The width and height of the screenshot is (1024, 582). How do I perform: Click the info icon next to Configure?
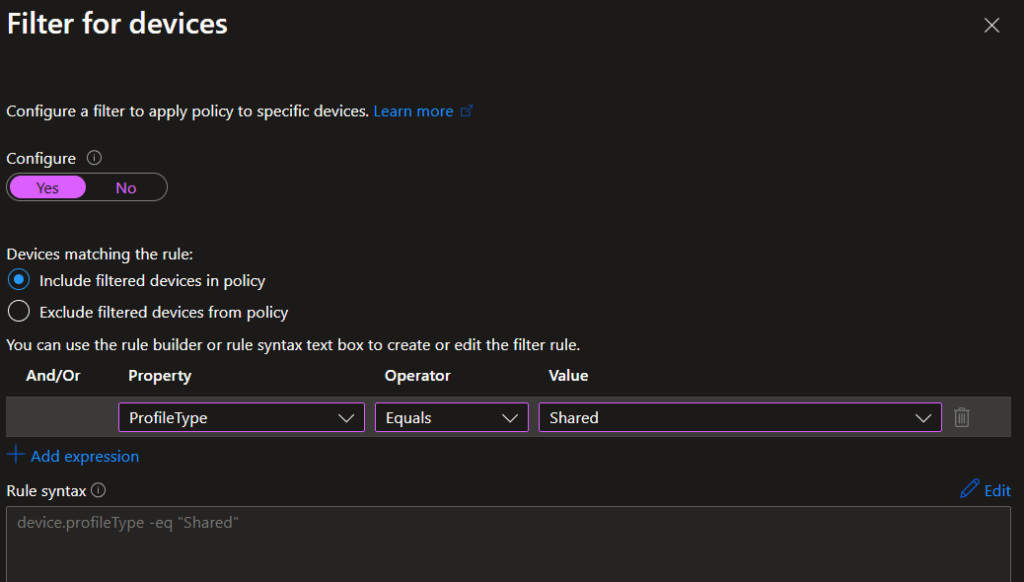click(94, 158)
